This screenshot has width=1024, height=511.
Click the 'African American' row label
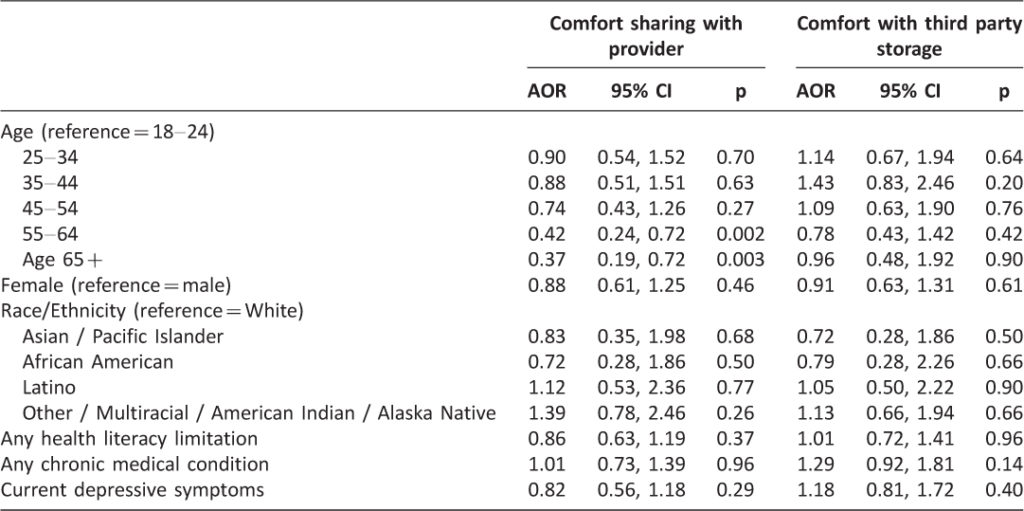(x=98, y=361)
